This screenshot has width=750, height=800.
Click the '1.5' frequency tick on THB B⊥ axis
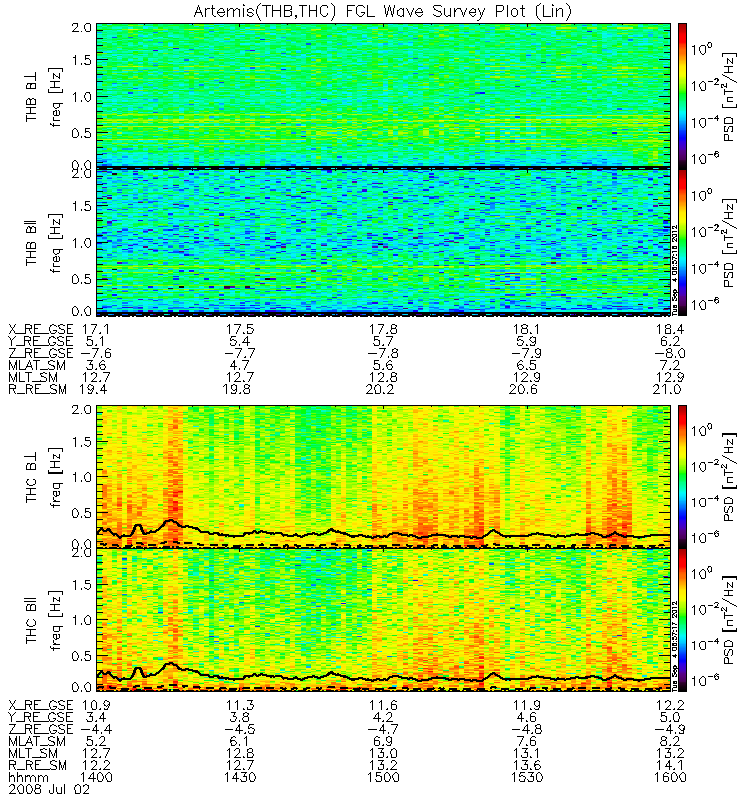tap(82, 60)
